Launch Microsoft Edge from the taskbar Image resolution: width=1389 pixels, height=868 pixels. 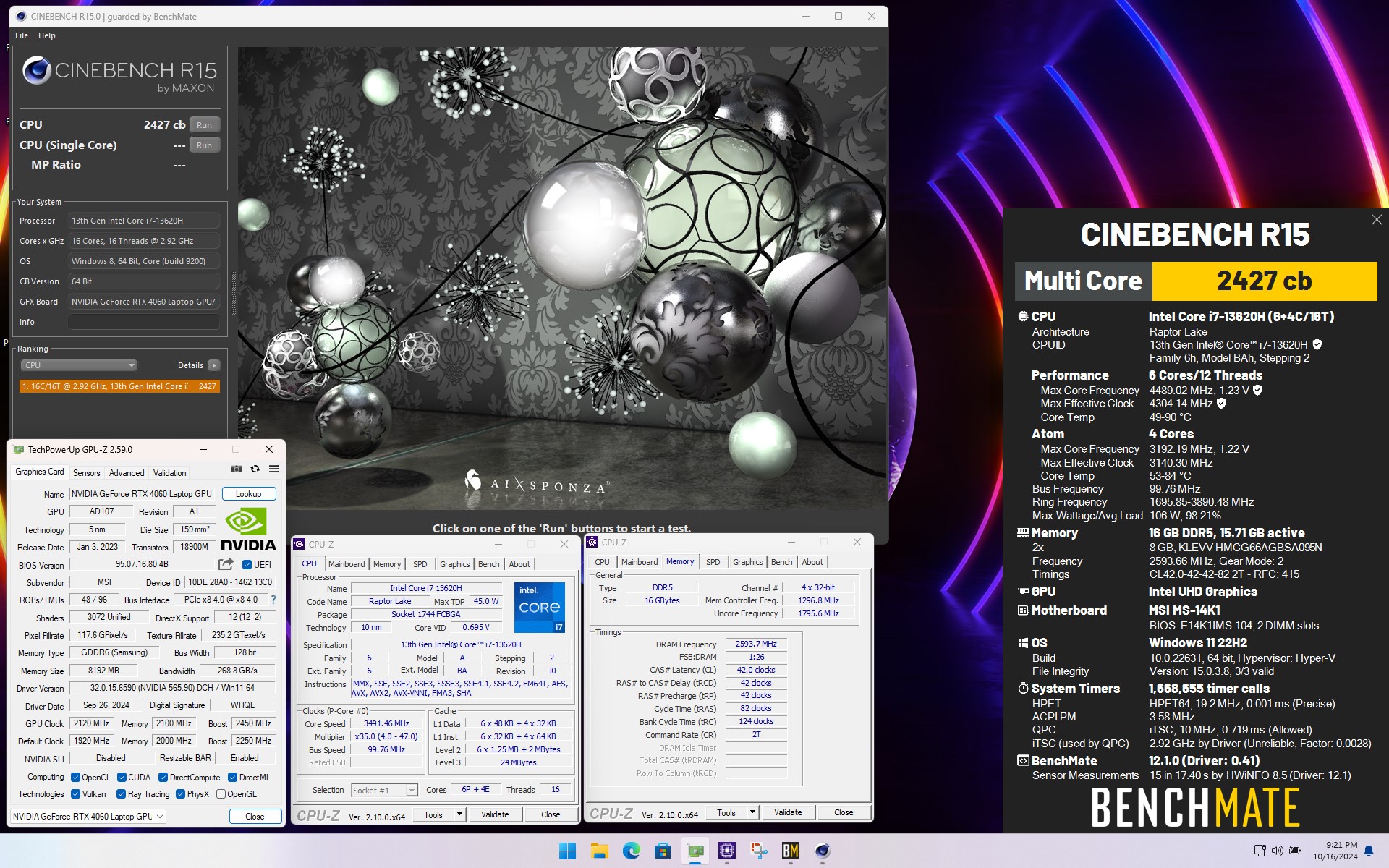pyautogui.click(x=632, y=851)
